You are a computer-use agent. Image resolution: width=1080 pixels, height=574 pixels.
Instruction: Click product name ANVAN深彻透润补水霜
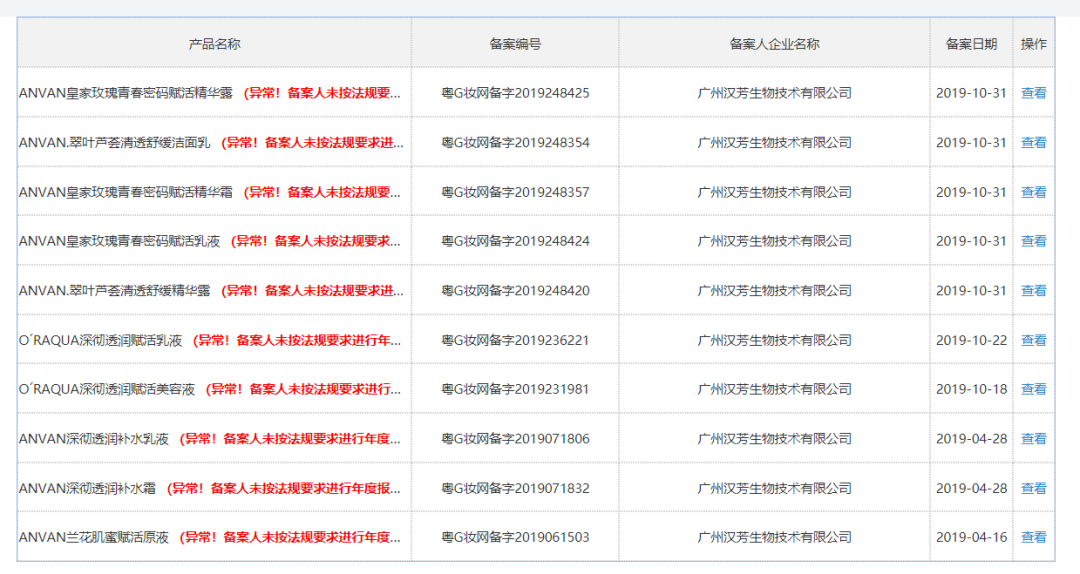89,488
